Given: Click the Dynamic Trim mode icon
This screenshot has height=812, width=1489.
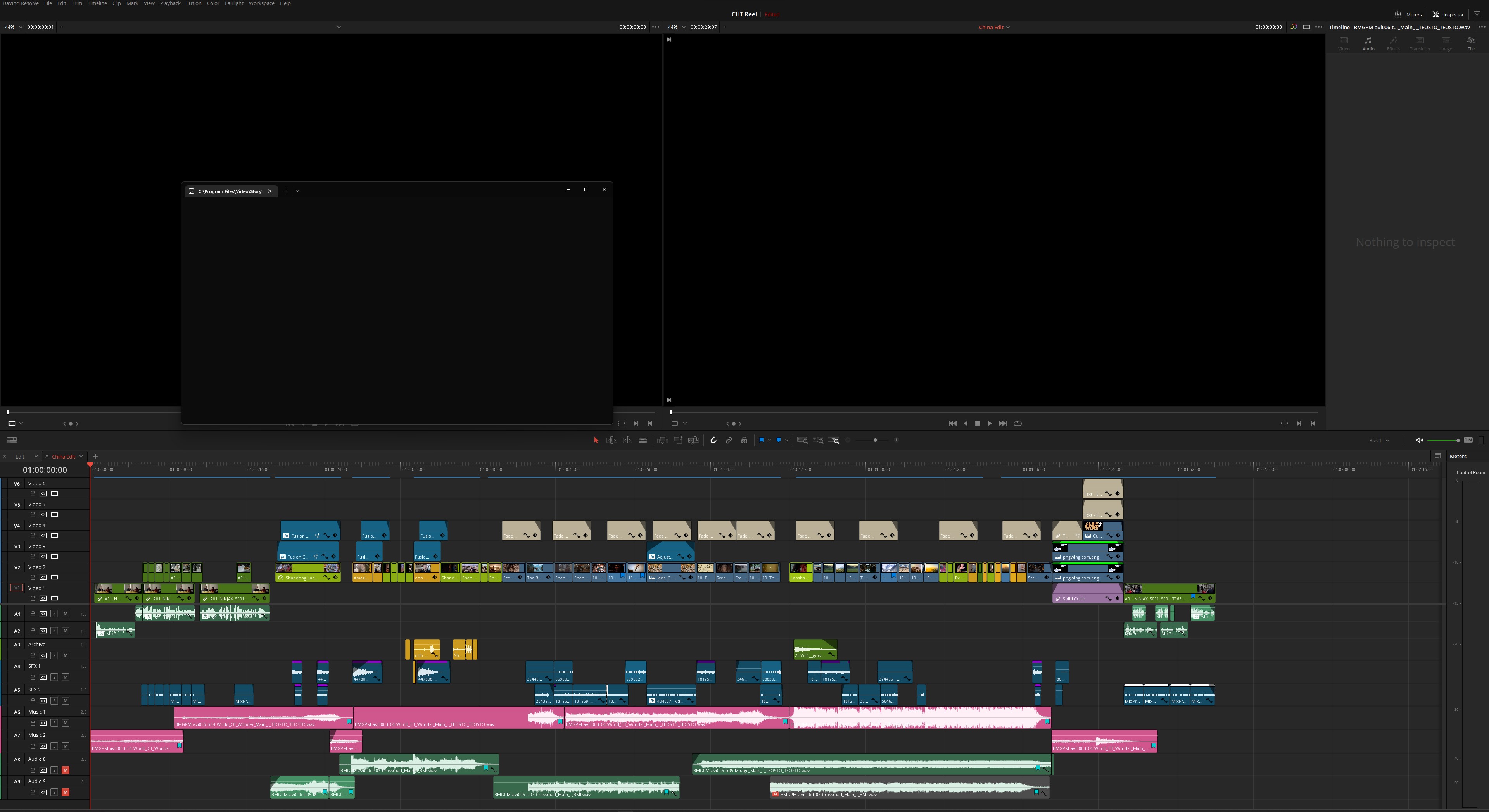Looking at the screenshot, I should coord(628,440).
